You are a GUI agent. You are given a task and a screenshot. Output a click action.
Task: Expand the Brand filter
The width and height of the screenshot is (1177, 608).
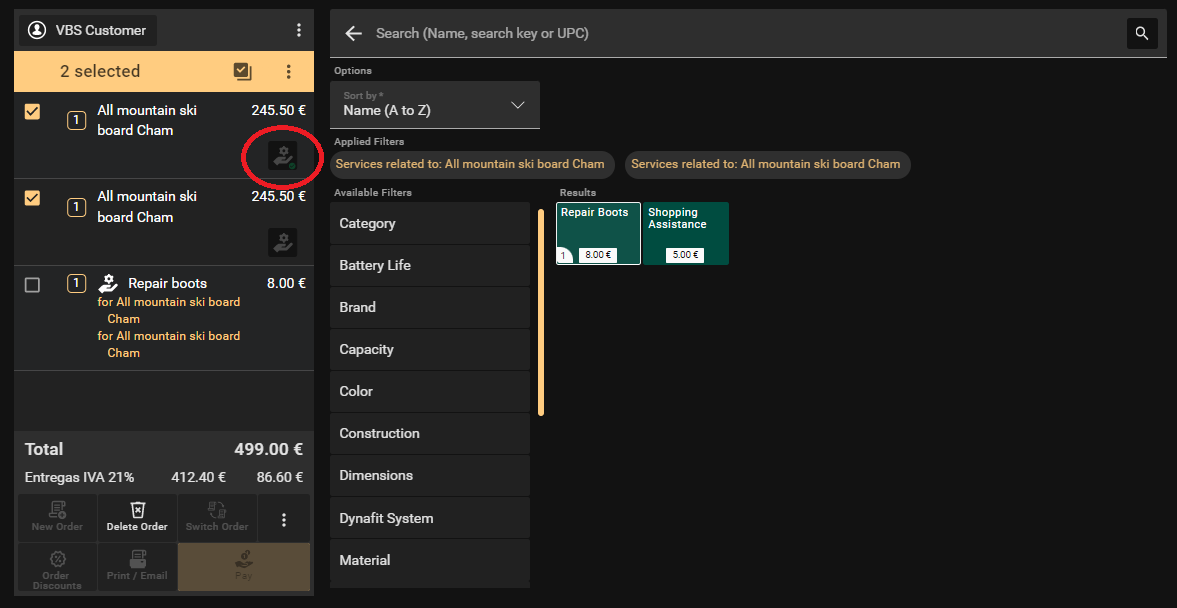429,307
